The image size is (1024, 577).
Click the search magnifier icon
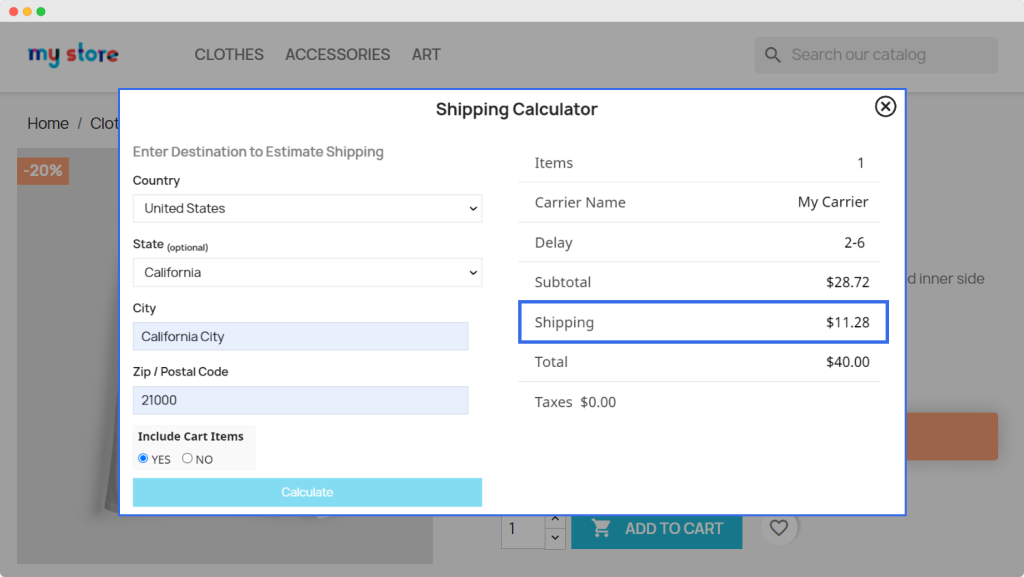772,55
